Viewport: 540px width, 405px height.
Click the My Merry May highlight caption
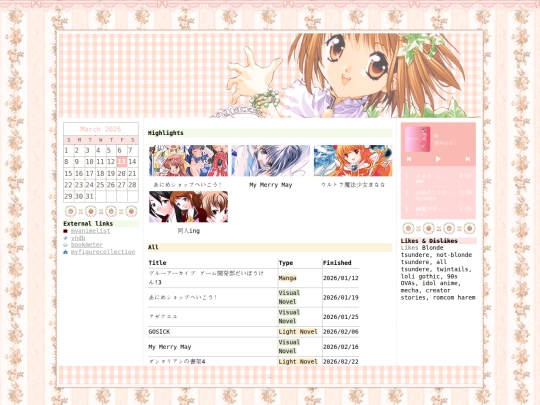click(x=271, y=185)
